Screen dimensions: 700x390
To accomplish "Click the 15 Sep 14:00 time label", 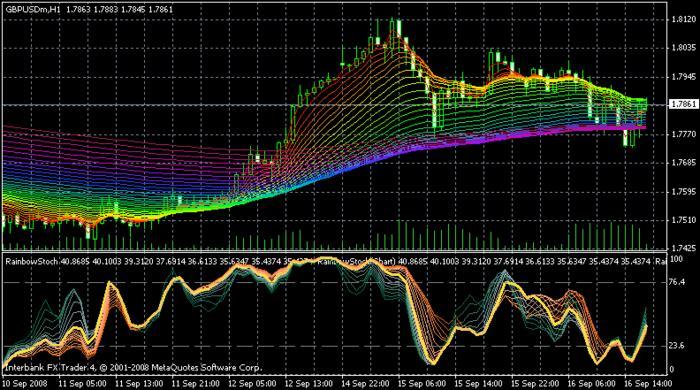I will click(x=478, y=383).
